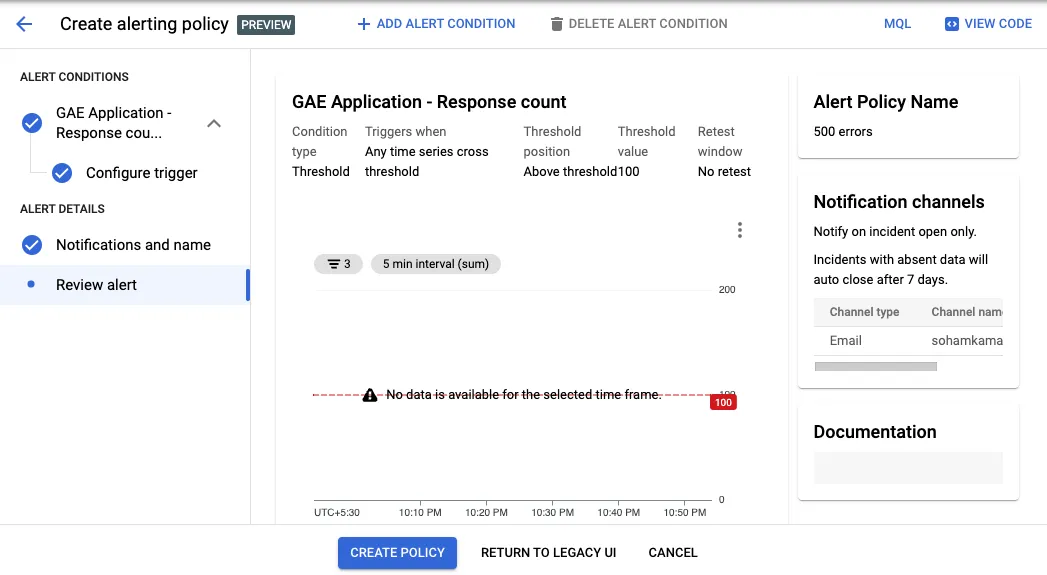Click the filter chip showing 3
The image size is (1047, 575).
[x=339, y=264]
